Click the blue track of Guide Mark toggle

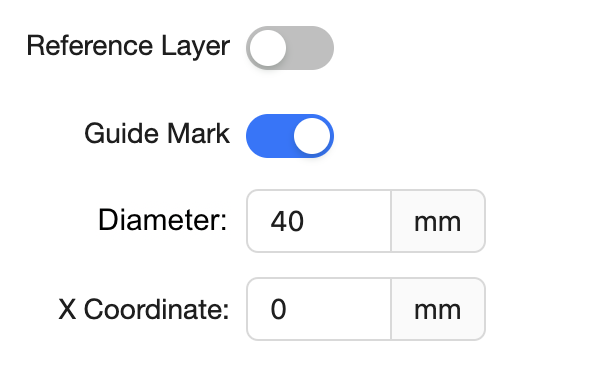(269, 136)
